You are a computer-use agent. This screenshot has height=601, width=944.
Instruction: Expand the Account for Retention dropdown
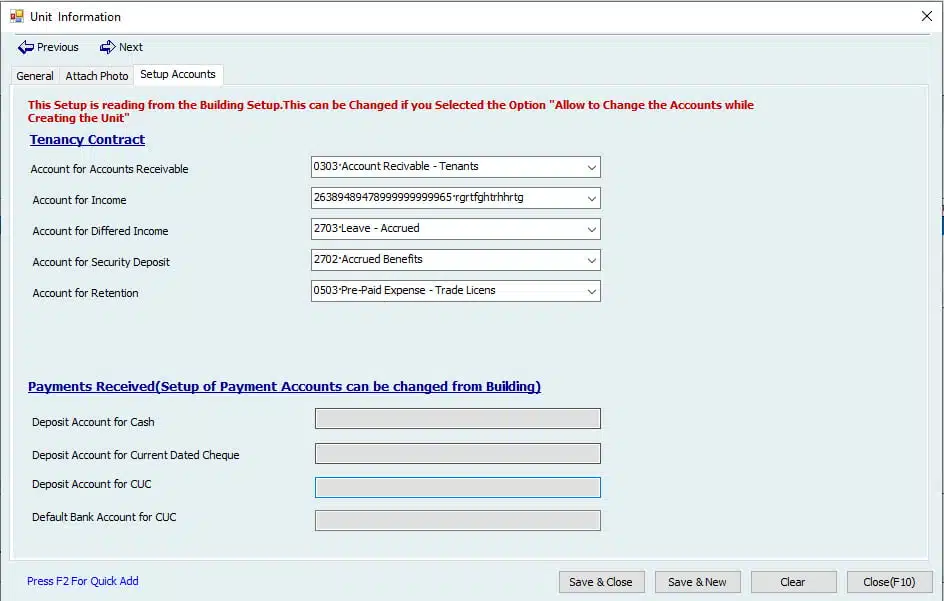point(456,291)
